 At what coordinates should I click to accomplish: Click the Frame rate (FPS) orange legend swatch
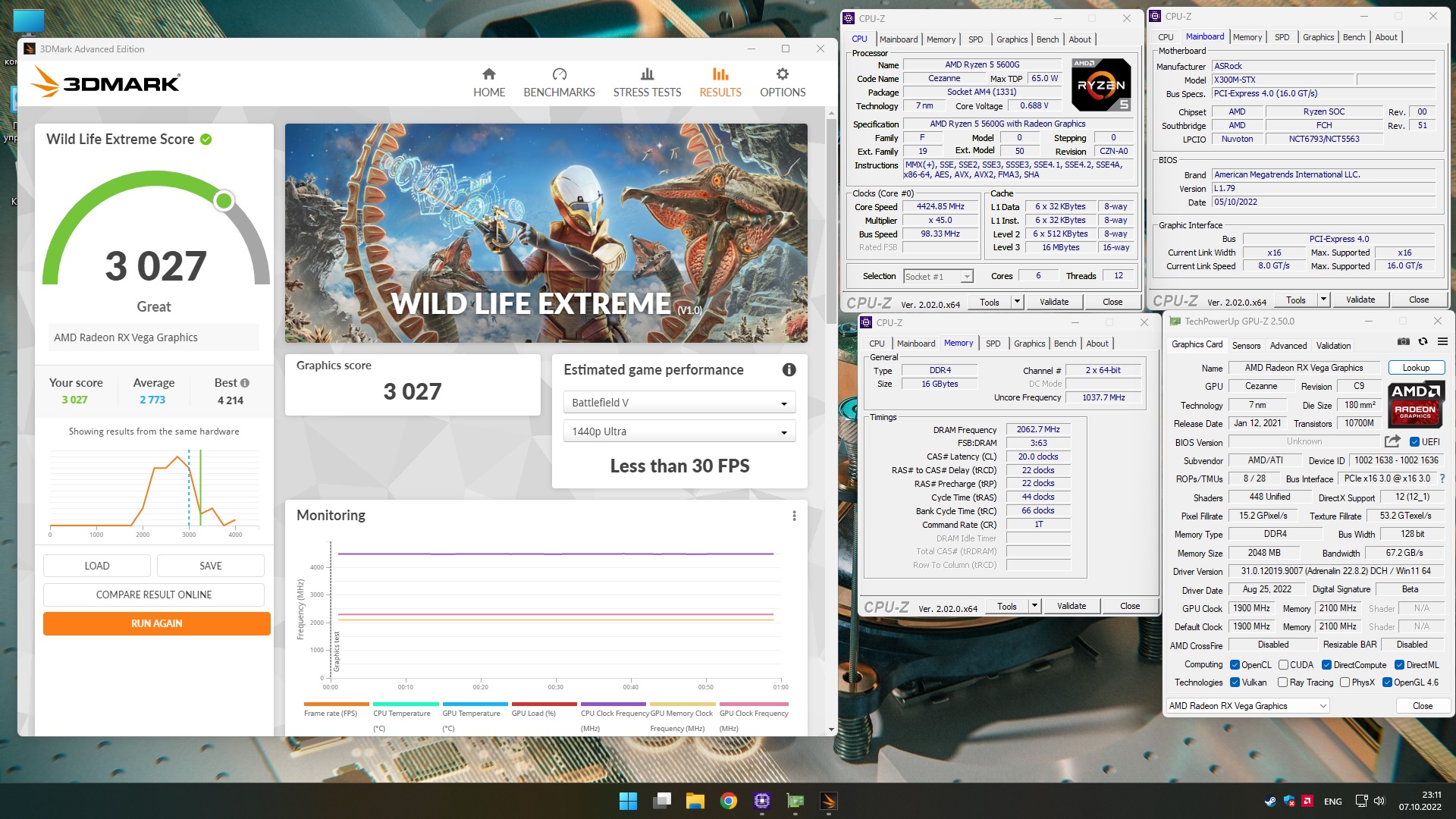pyautogui.click(x=336, y=704)
